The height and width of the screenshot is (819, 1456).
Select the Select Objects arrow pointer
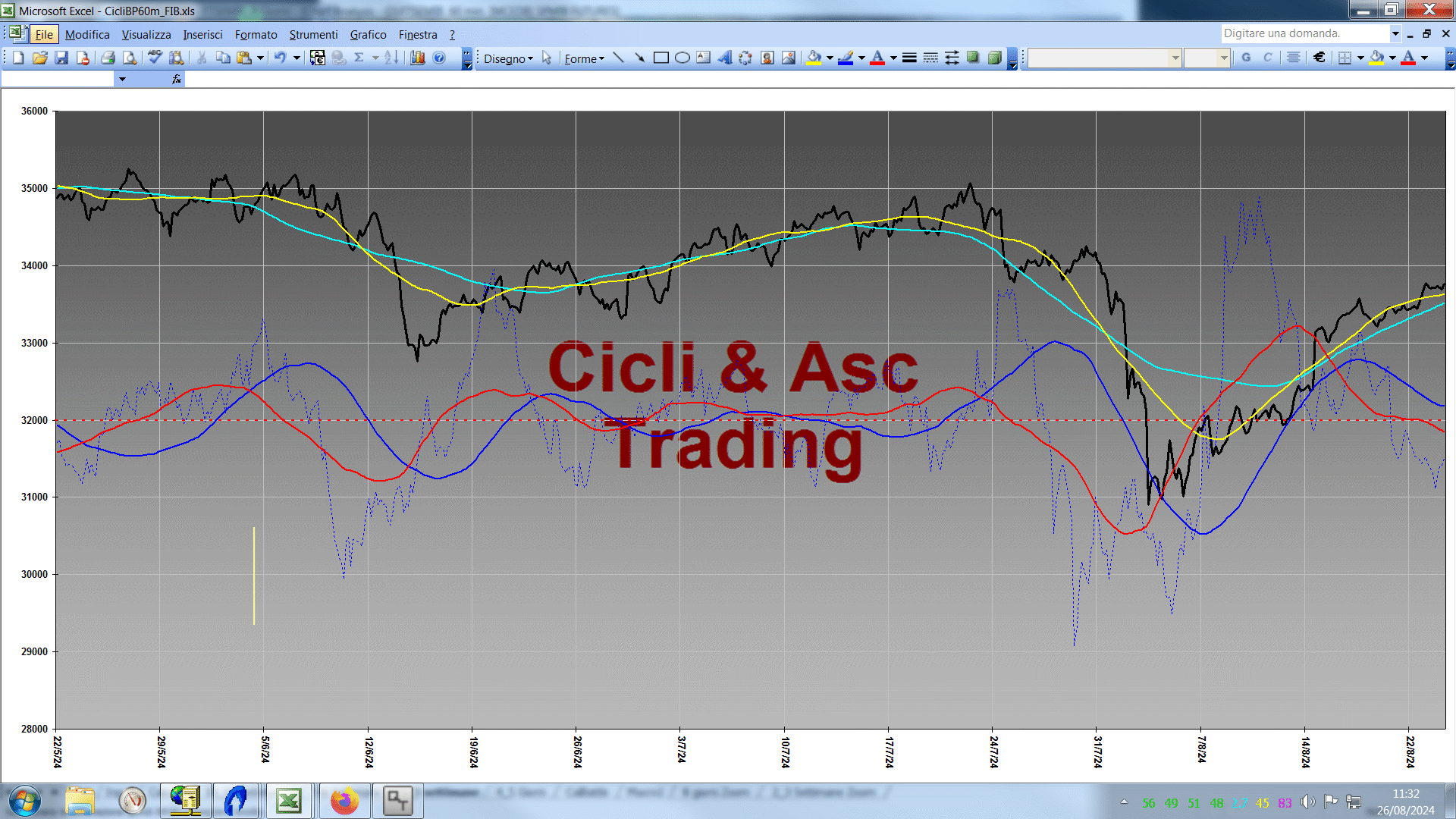(x=547, y=58)
